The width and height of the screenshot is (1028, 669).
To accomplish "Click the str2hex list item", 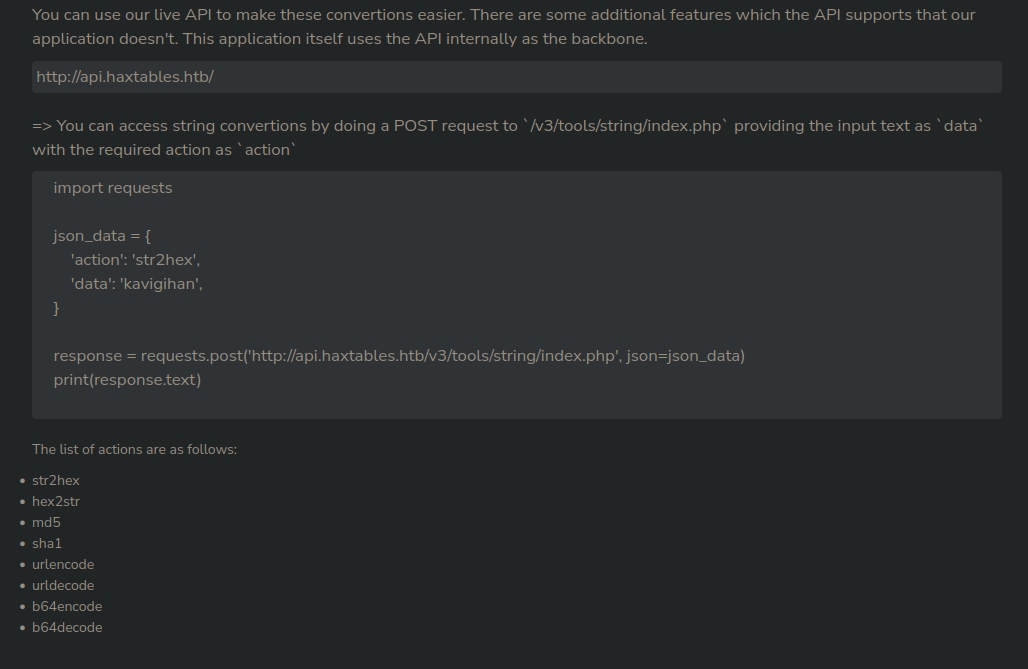I will pyautogui.click(x=56, y=480).
